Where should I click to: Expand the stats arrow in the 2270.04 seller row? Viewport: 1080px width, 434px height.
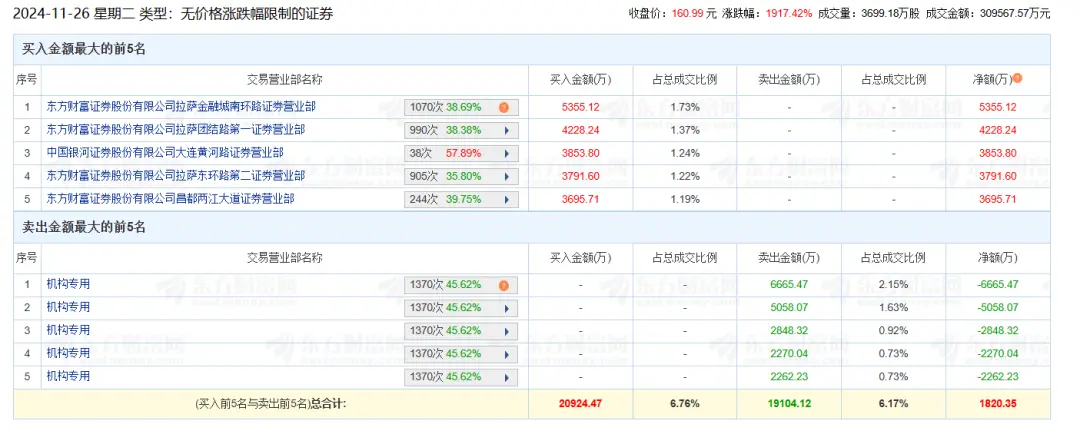tap(506, 354)
